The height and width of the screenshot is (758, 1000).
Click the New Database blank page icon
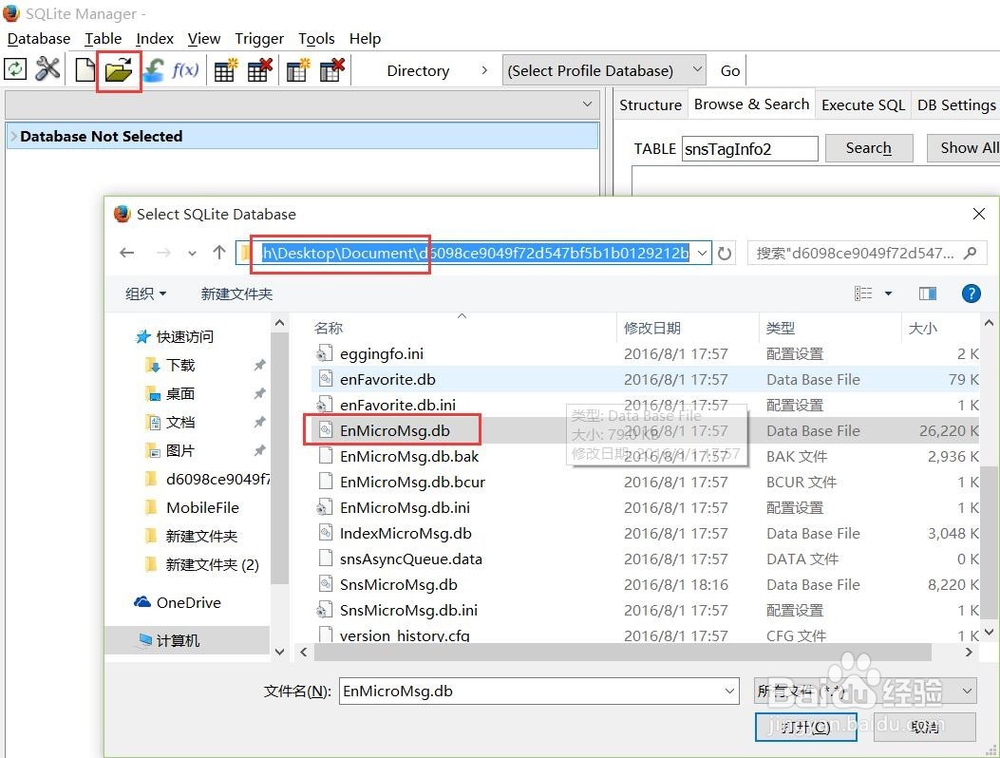pos(85,69)
